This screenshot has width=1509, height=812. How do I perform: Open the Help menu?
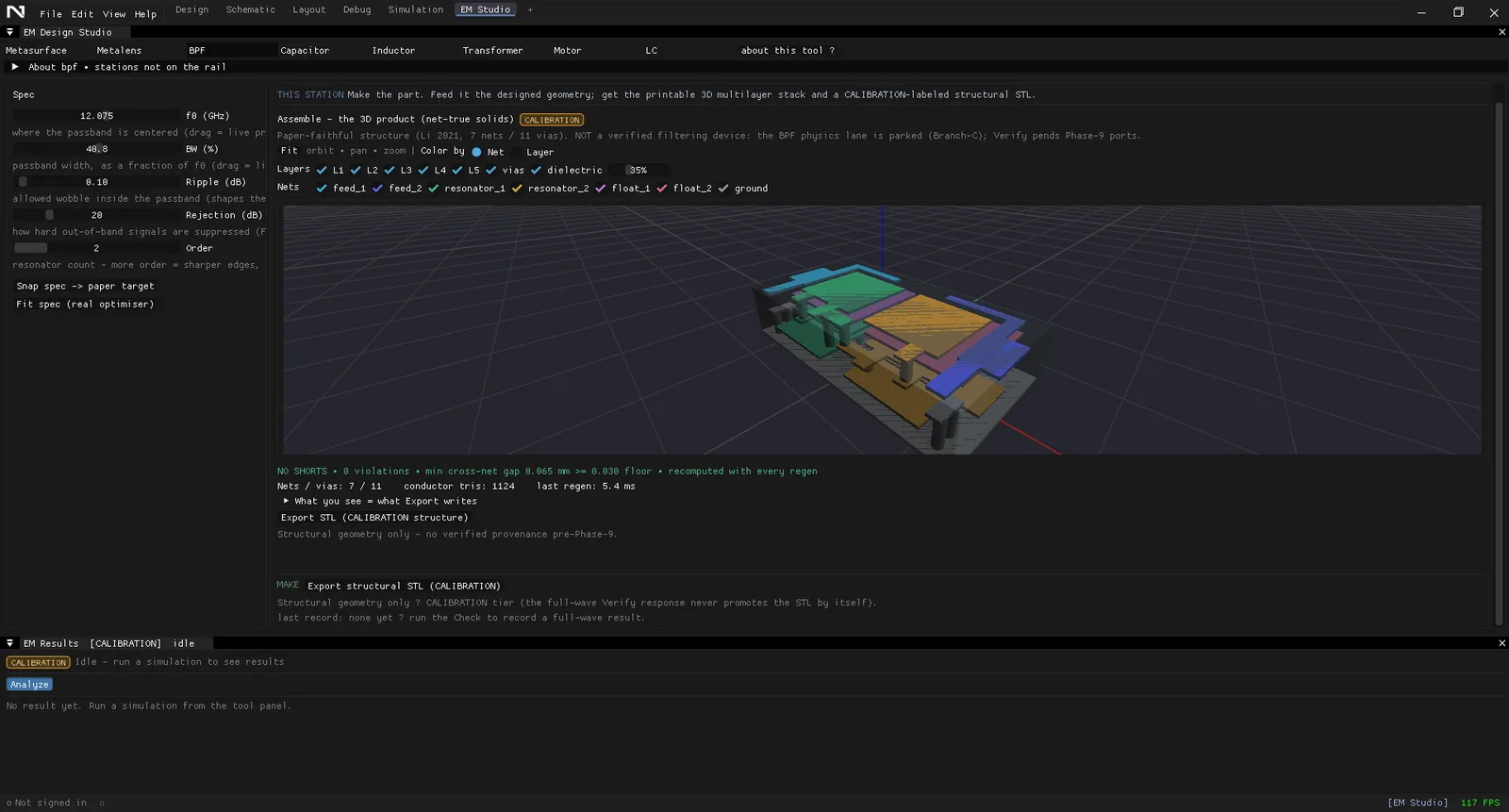[x=145, y=14]
